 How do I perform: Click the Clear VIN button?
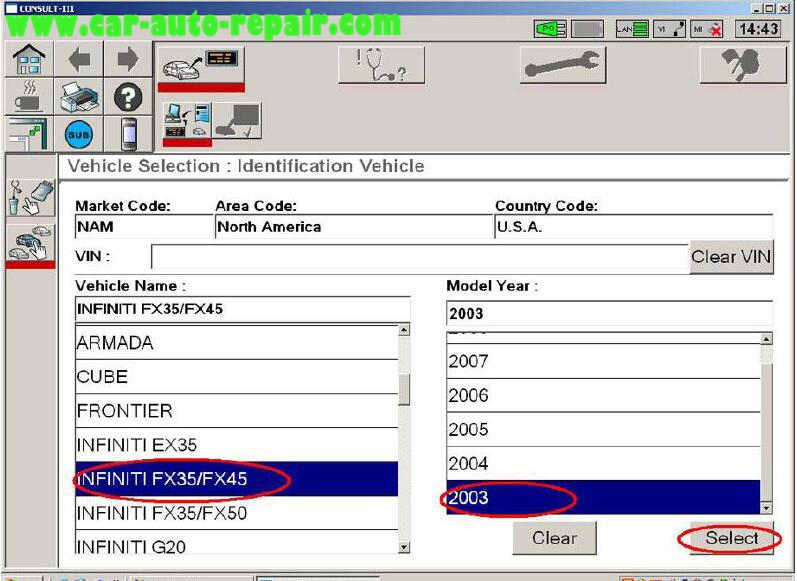731,257
